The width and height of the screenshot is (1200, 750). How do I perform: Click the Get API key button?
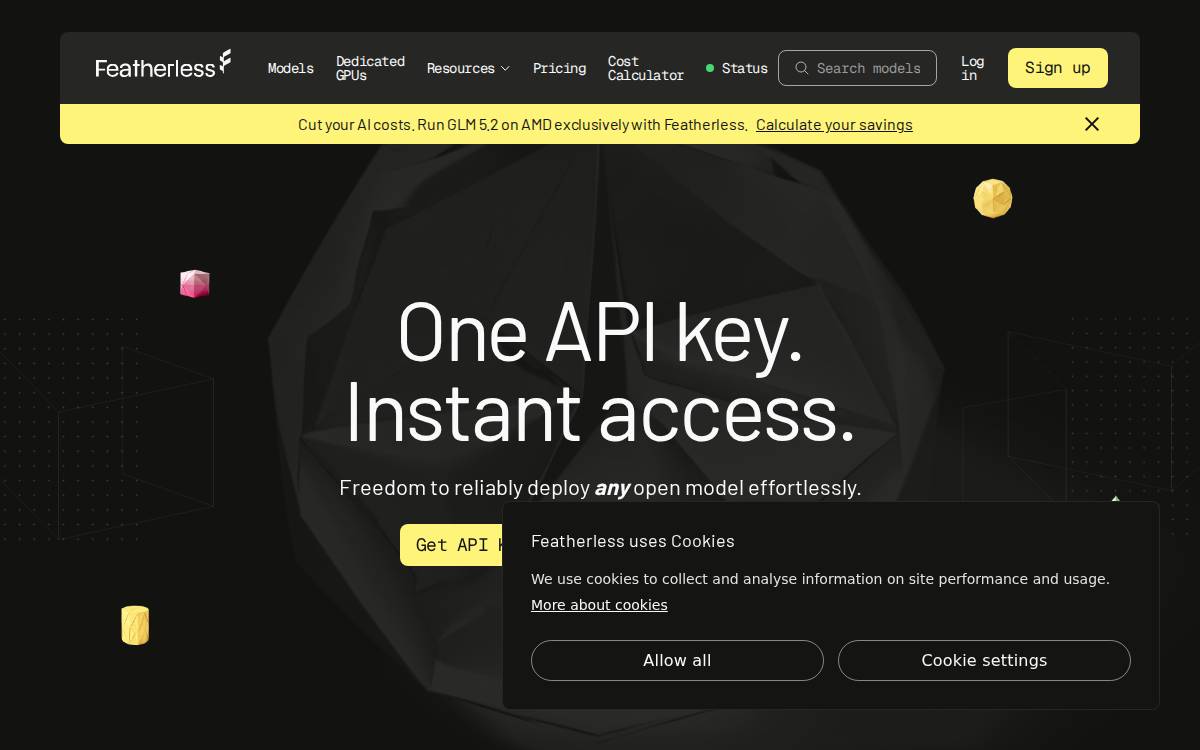451,545
